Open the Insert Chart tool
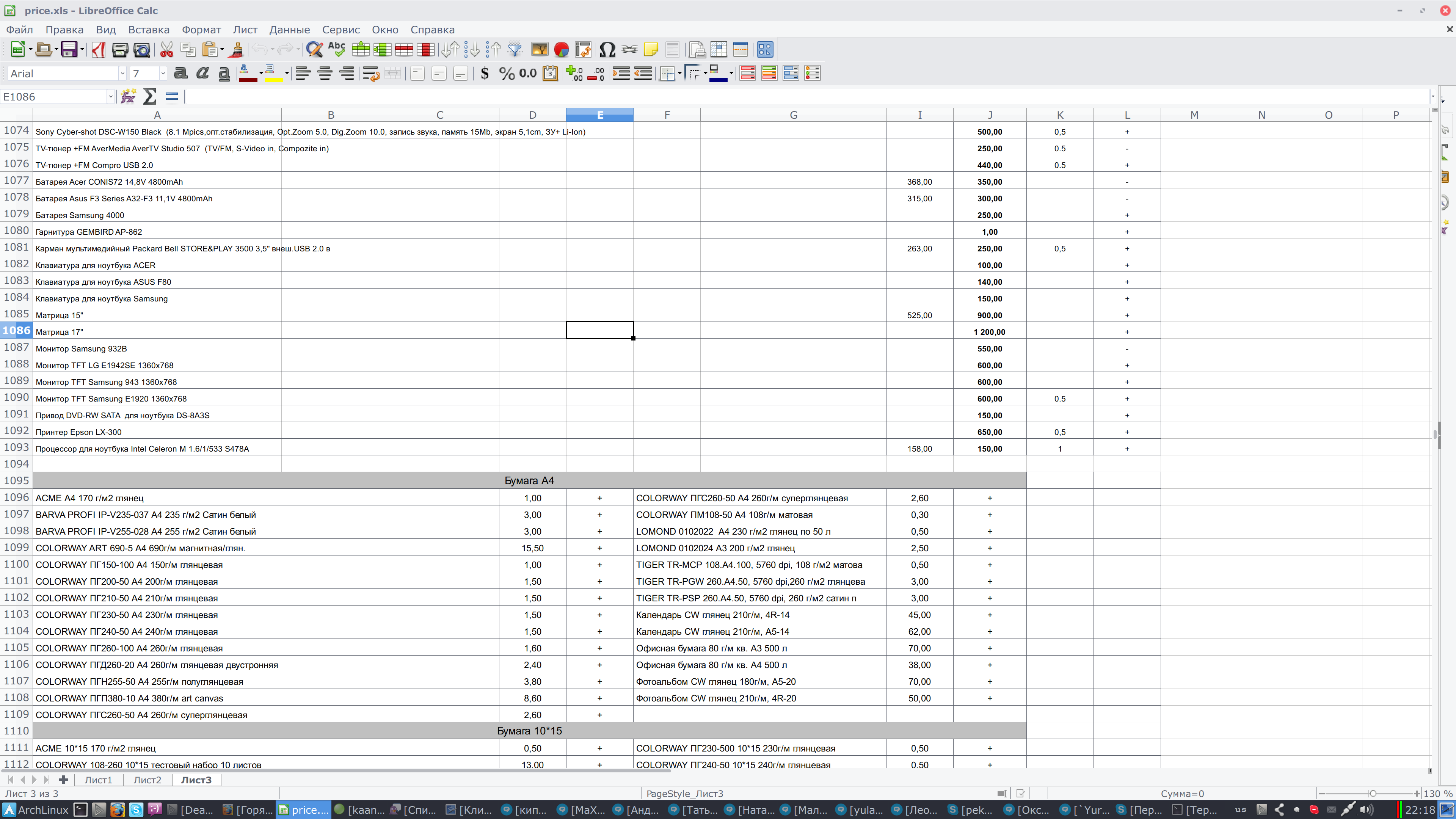Screen dimensions: 1456x819 (x=561, y=50)
